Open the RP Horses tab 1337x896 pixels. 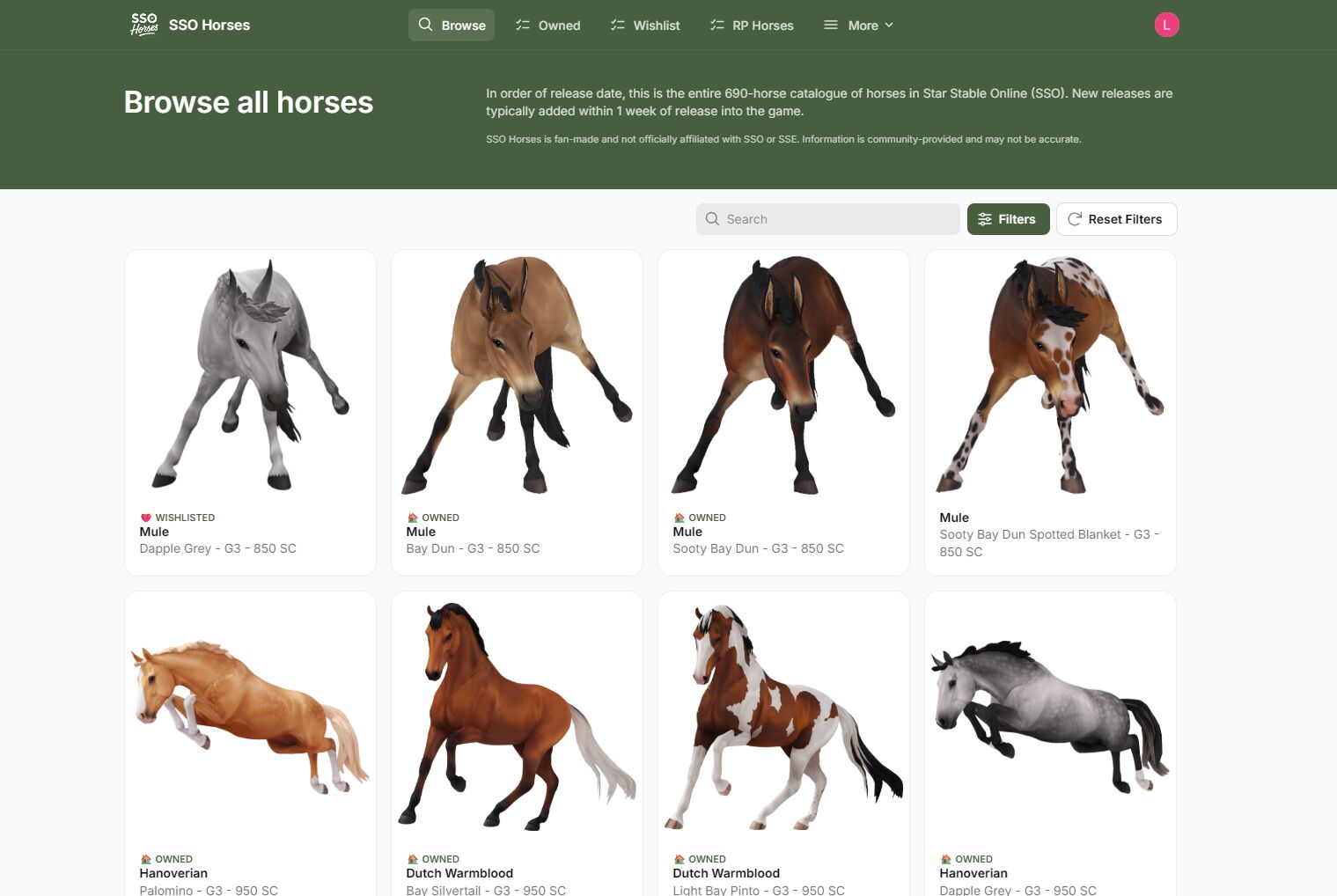[752, 26]
